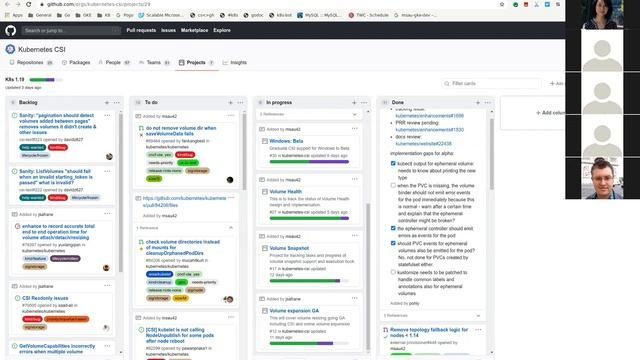Open 'Windows: Beta' project link
The width and height of the screenshot is (640, 360).
click(x=286, y=141)
